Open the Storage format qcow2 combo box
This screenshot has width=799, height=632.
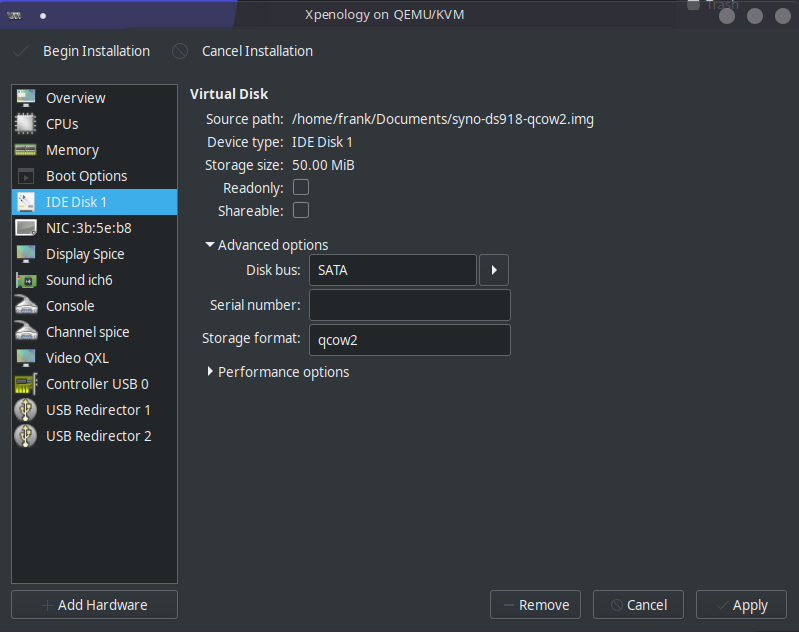click(410, 340)
